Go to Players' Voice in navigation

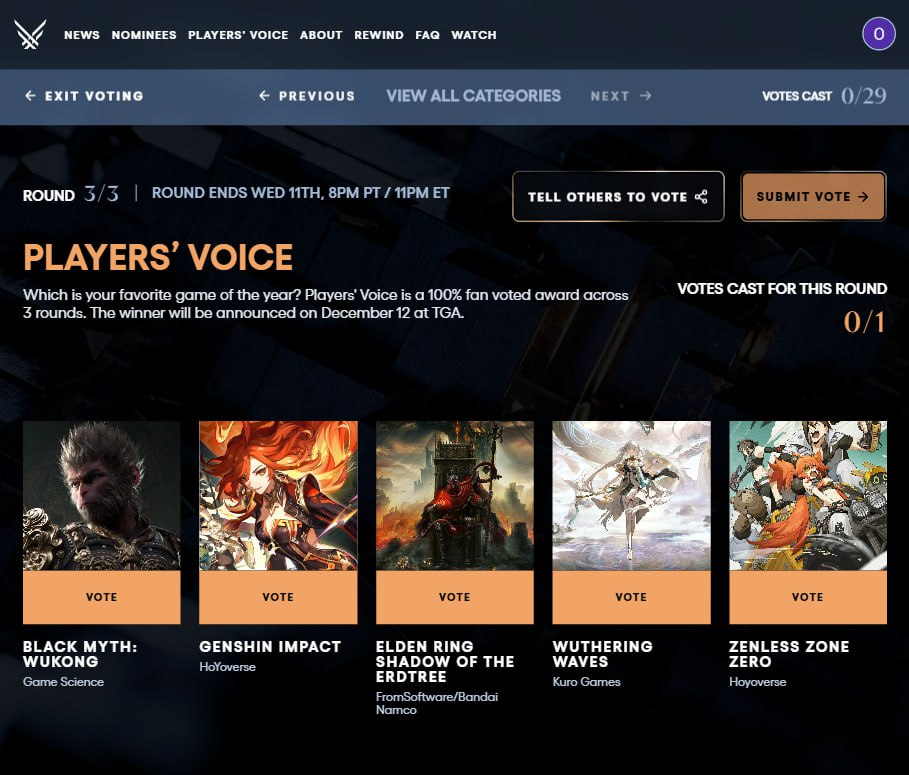coord(238,35)
